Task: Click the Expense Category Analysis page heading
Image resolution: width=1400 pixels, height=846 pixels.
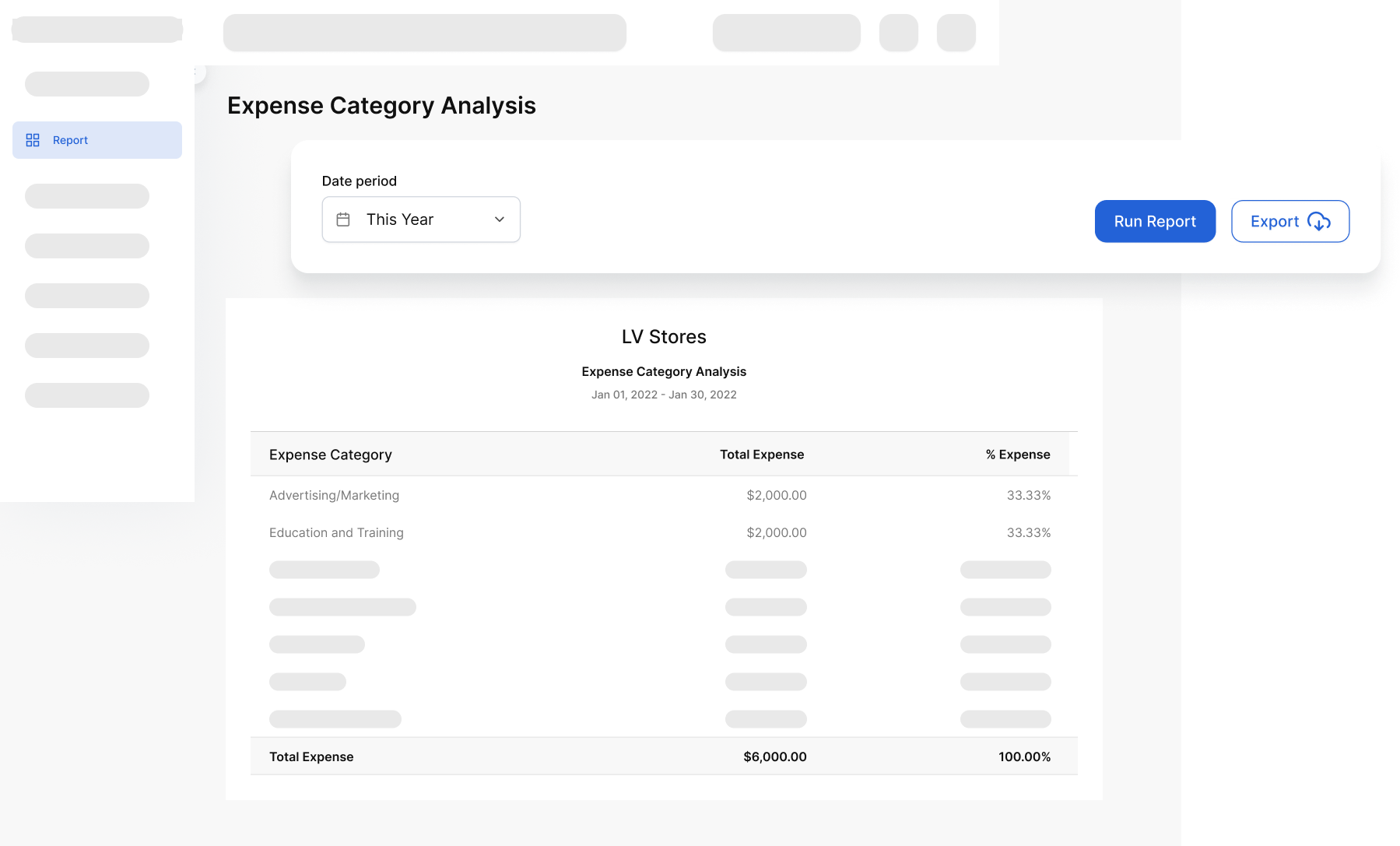Action: click(381, 106)
